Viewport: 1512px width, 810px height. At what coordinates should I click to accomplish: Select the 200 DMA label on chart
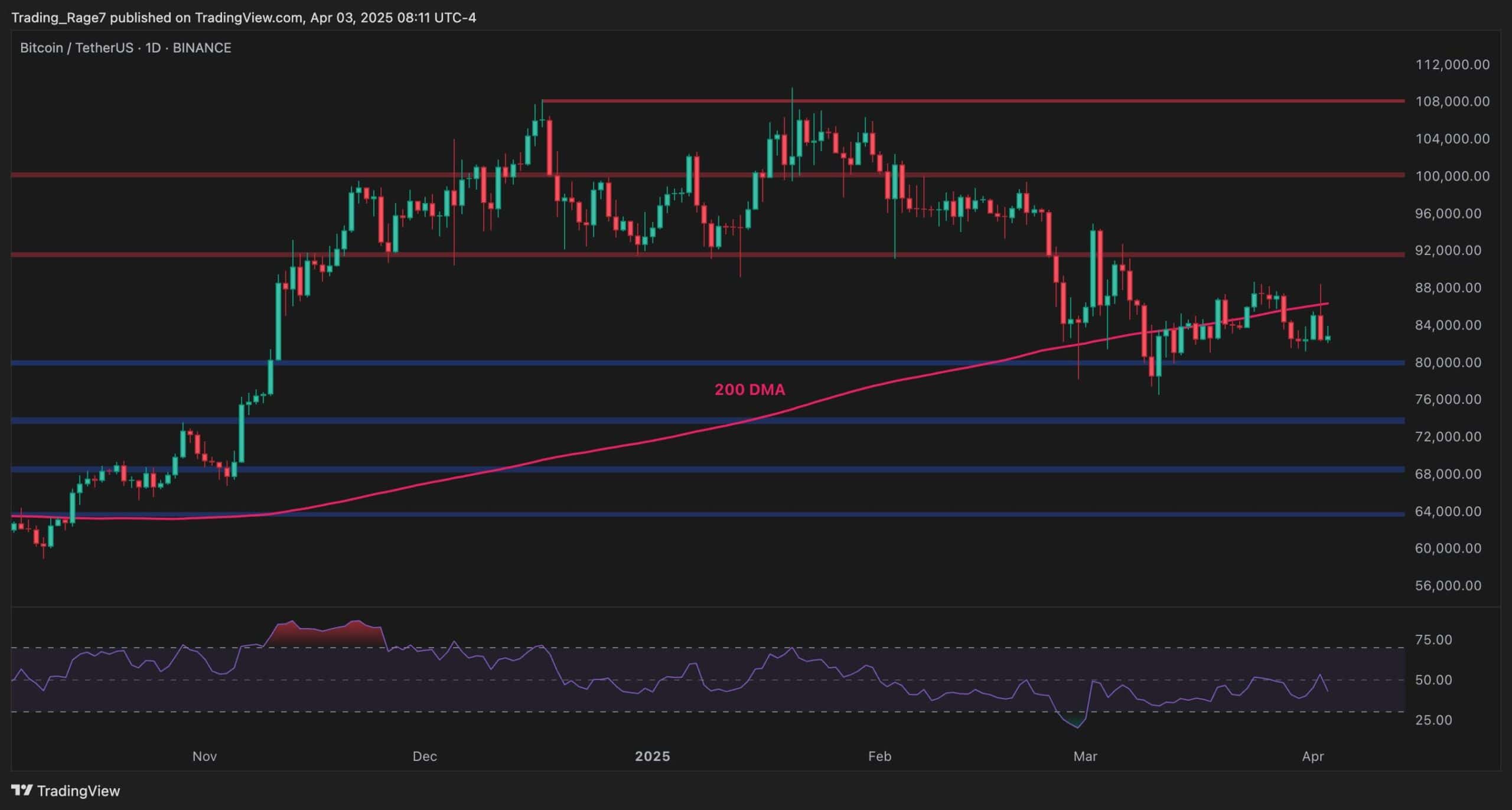749,389
